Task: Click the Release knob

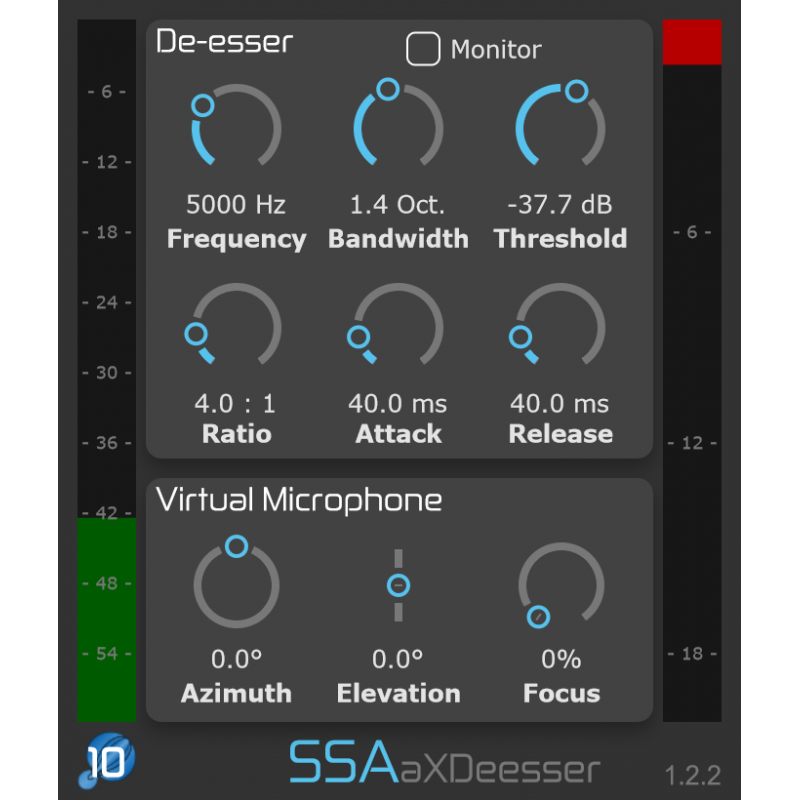Action: [x=561, y=325]
